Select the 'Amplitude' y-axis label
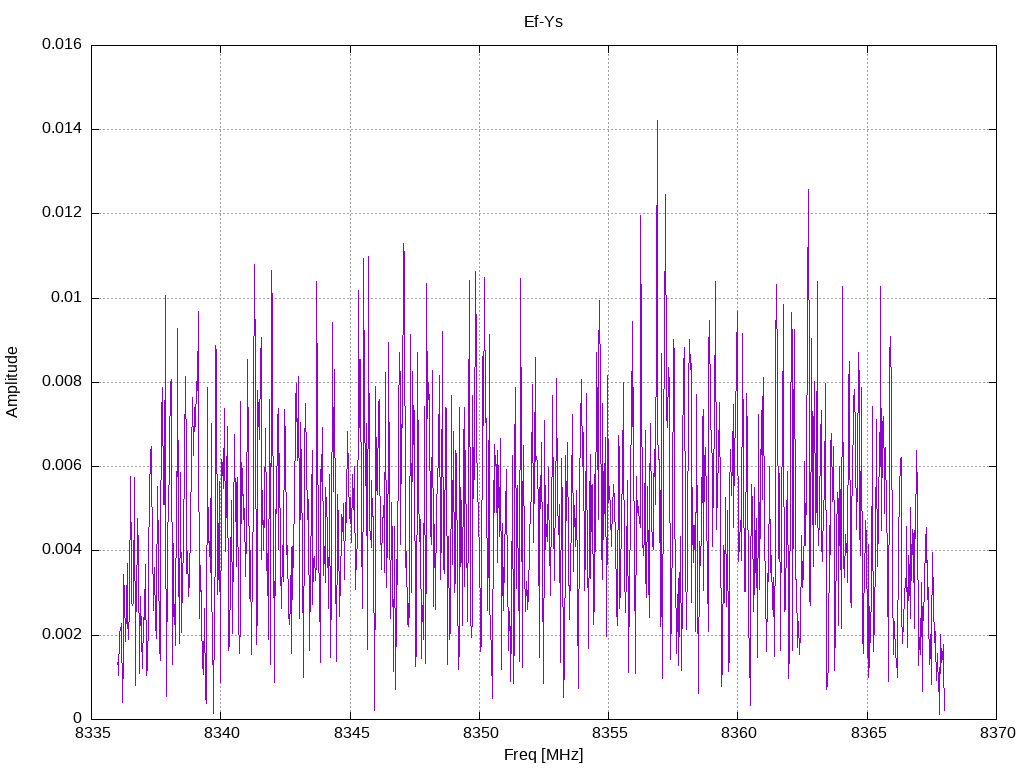 (12, 382)
